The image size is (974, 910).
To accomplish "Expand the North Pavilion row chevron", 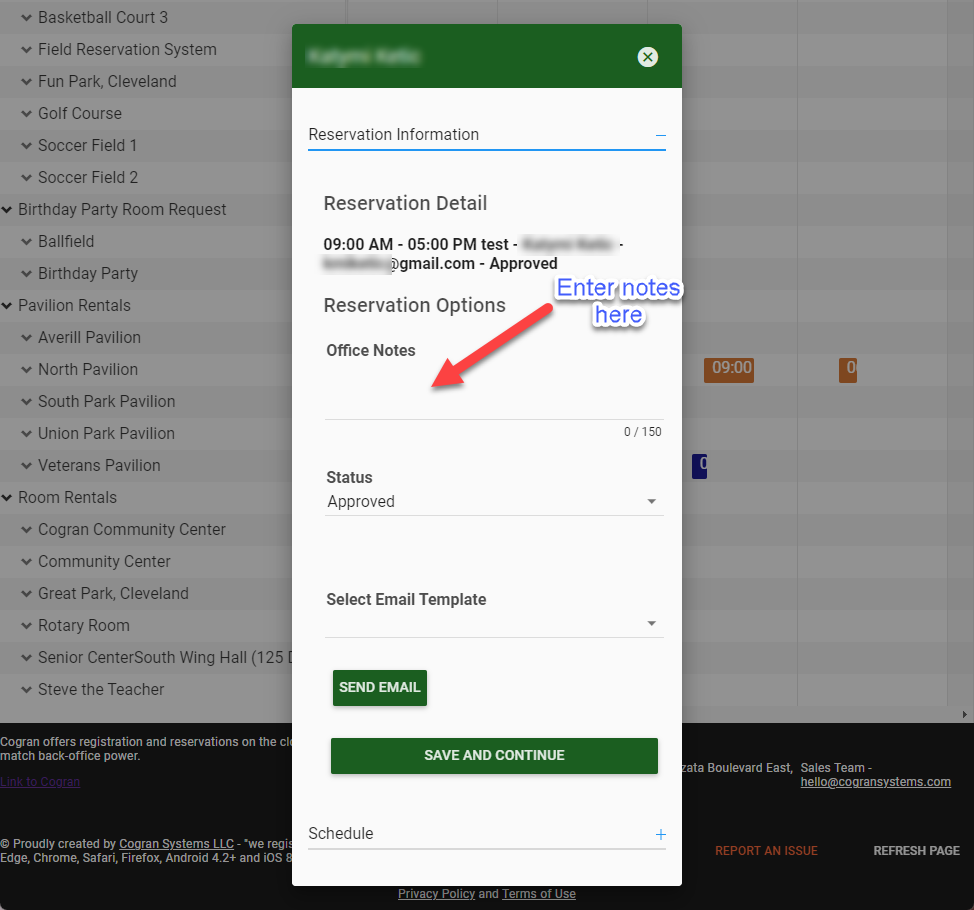I will pos(27,370).
